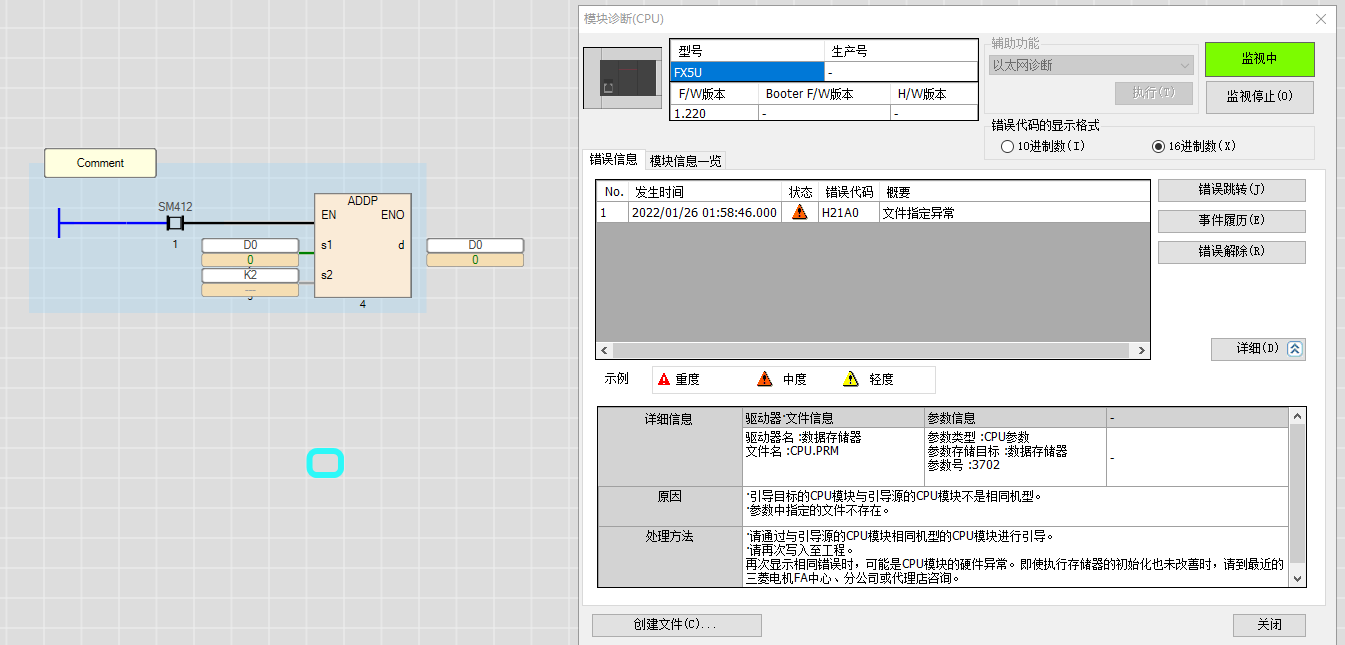Click the SM412 contact in ladder diagram
The height and width of the screenshot is (645, 1345).
coord(175,223)
